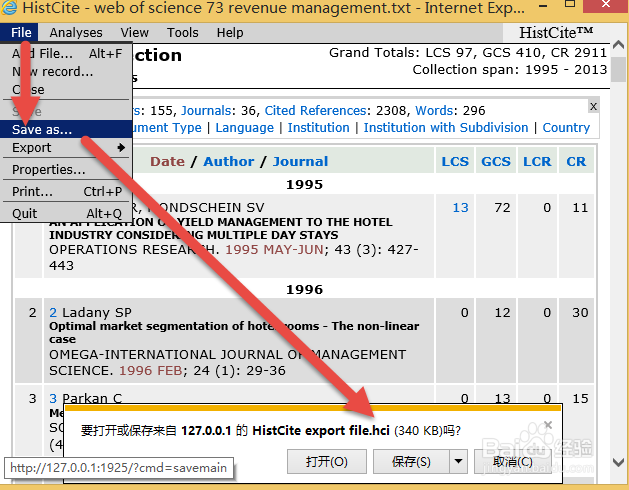The height and width of the screenshot is (490, 629).
Task: Sort by Author column header
Action: click(x=229, y=161)
